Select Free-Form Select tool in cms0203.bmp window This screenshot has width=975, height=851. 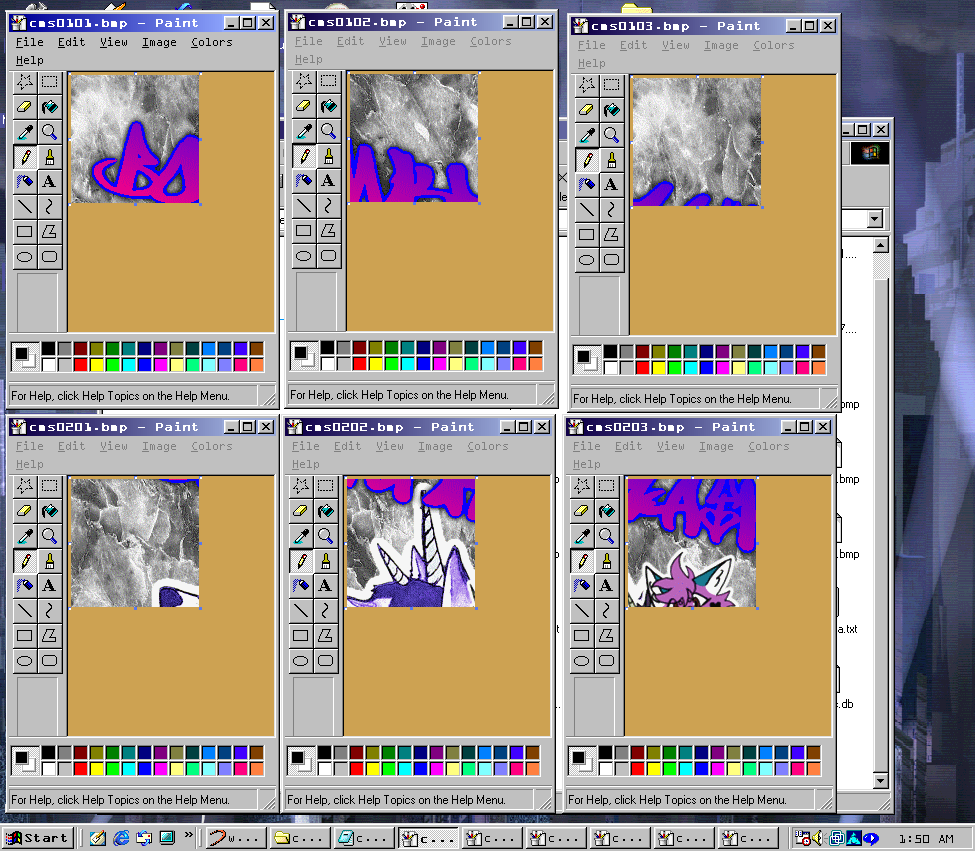coord(582,485)
